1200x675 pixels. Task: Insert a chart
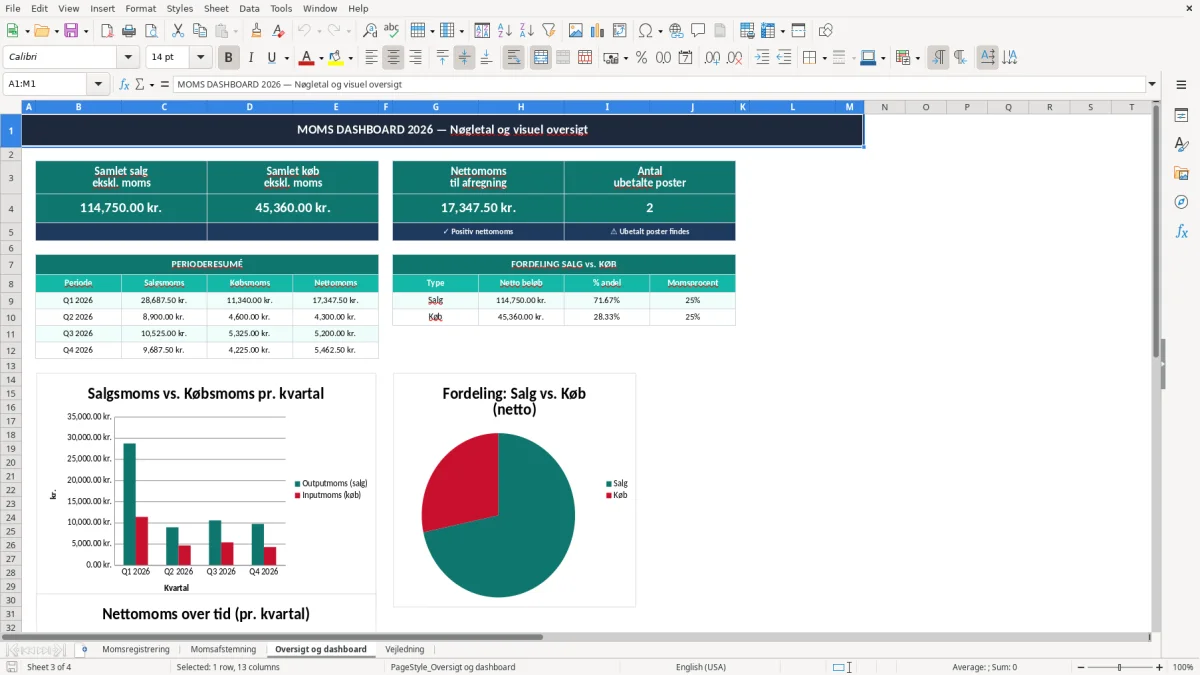pyautogui.click(x=598, y=31)
